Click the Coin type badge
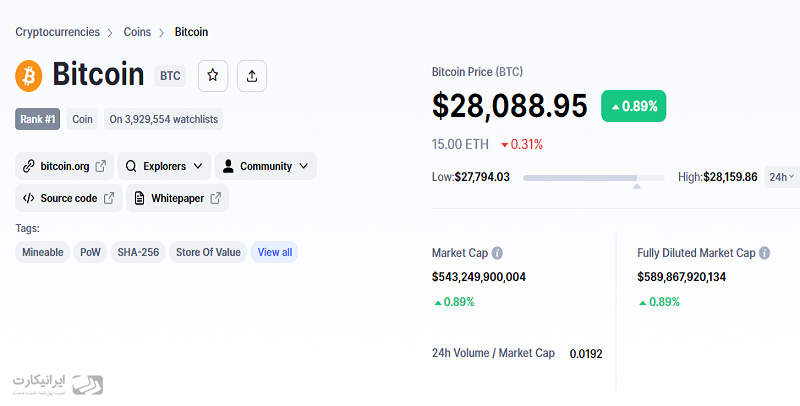 tap(82, 119)
